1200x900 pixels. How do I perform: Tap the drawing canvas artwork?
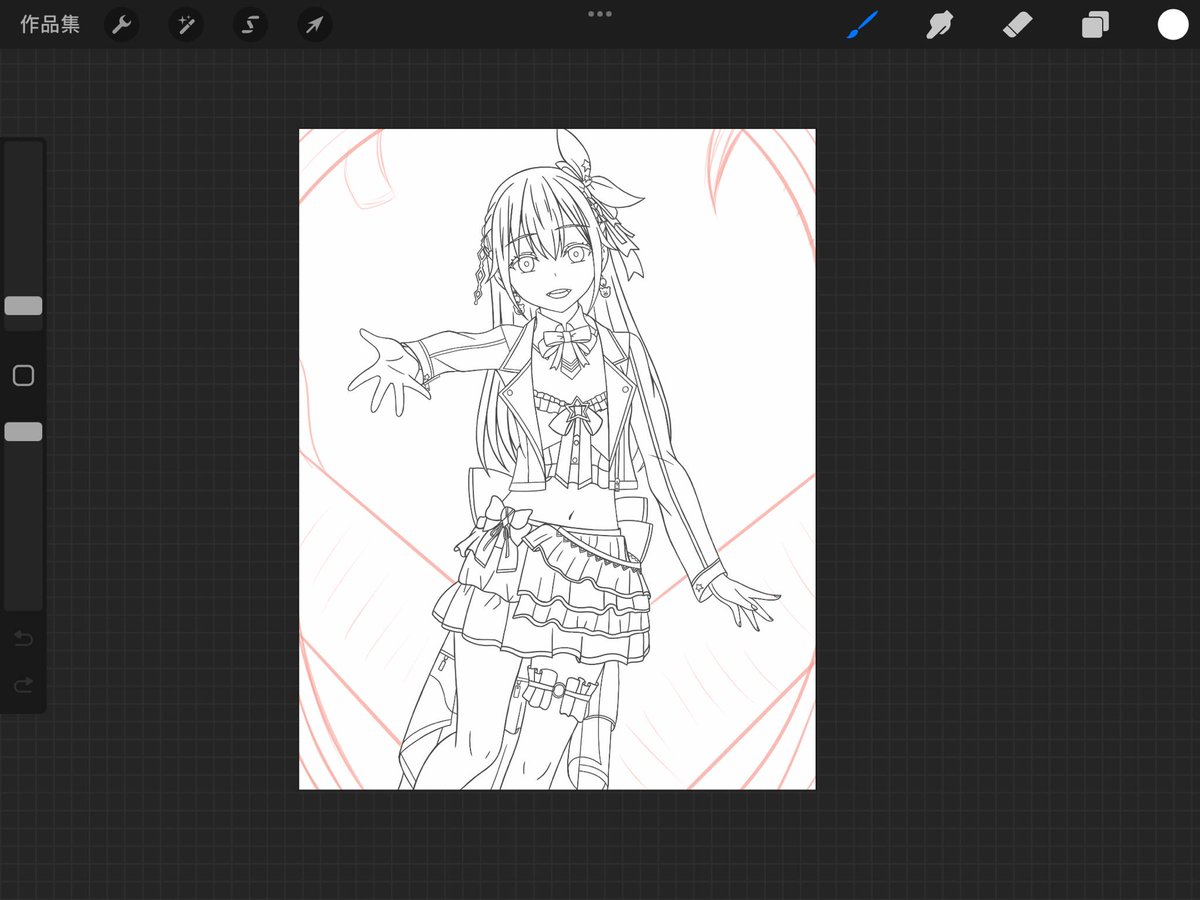pyautogui.click(x=557, y=459)
